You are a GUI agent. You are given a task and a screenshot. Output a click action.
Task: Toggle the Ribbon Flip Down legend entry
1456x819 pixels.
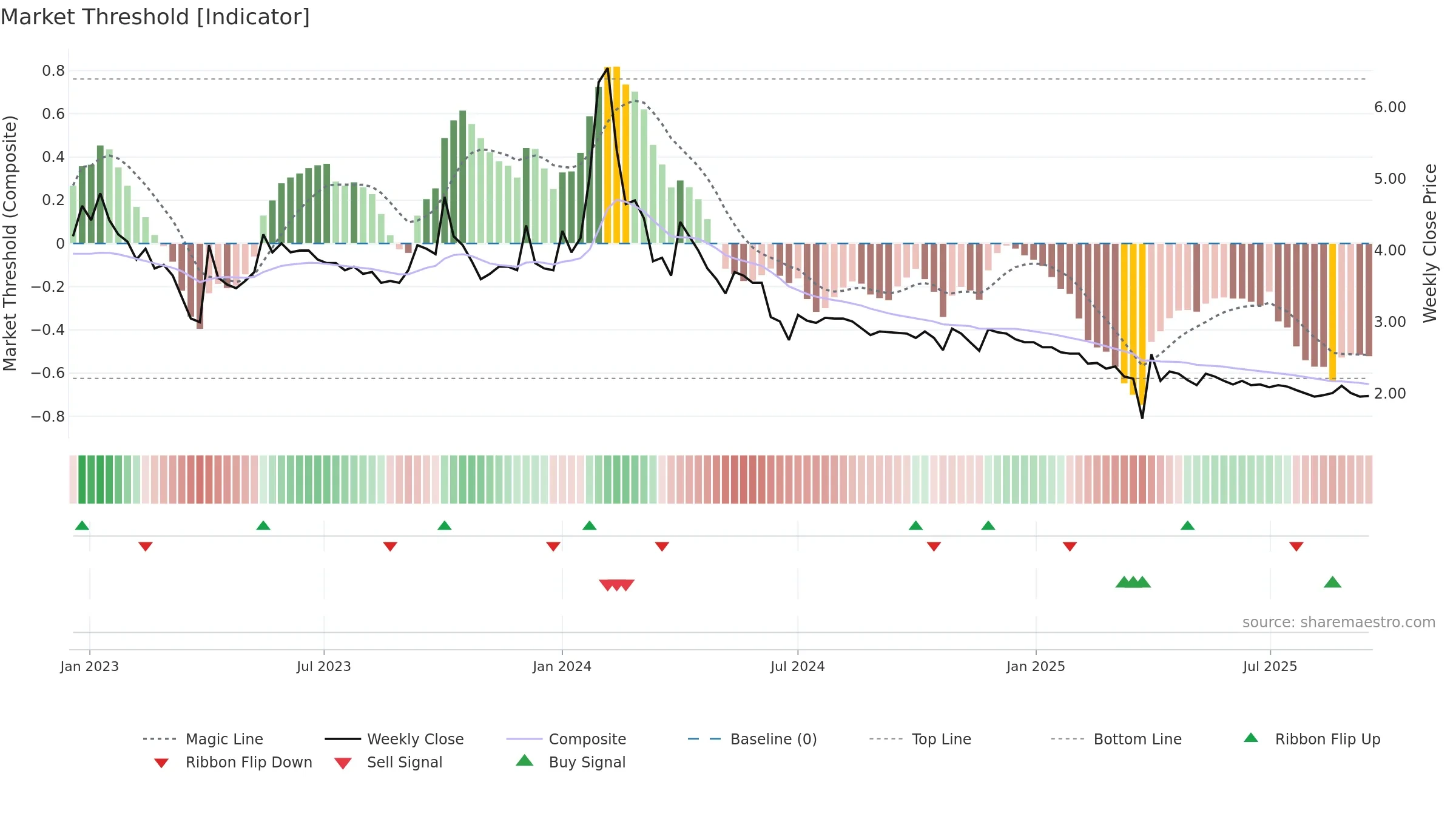(232, 762)
